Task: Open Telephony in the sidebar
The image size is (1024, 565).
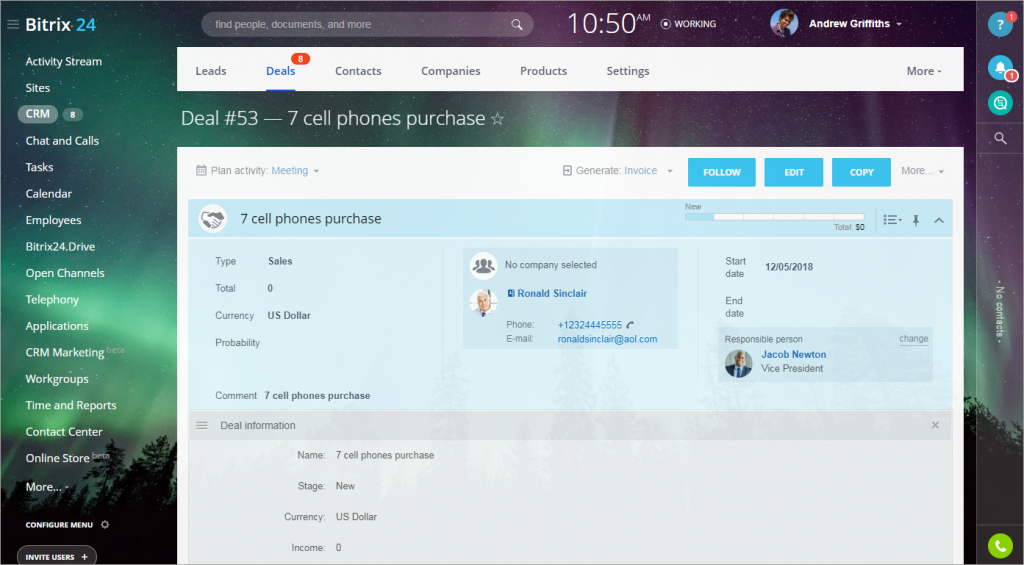Action: point(52,300)
